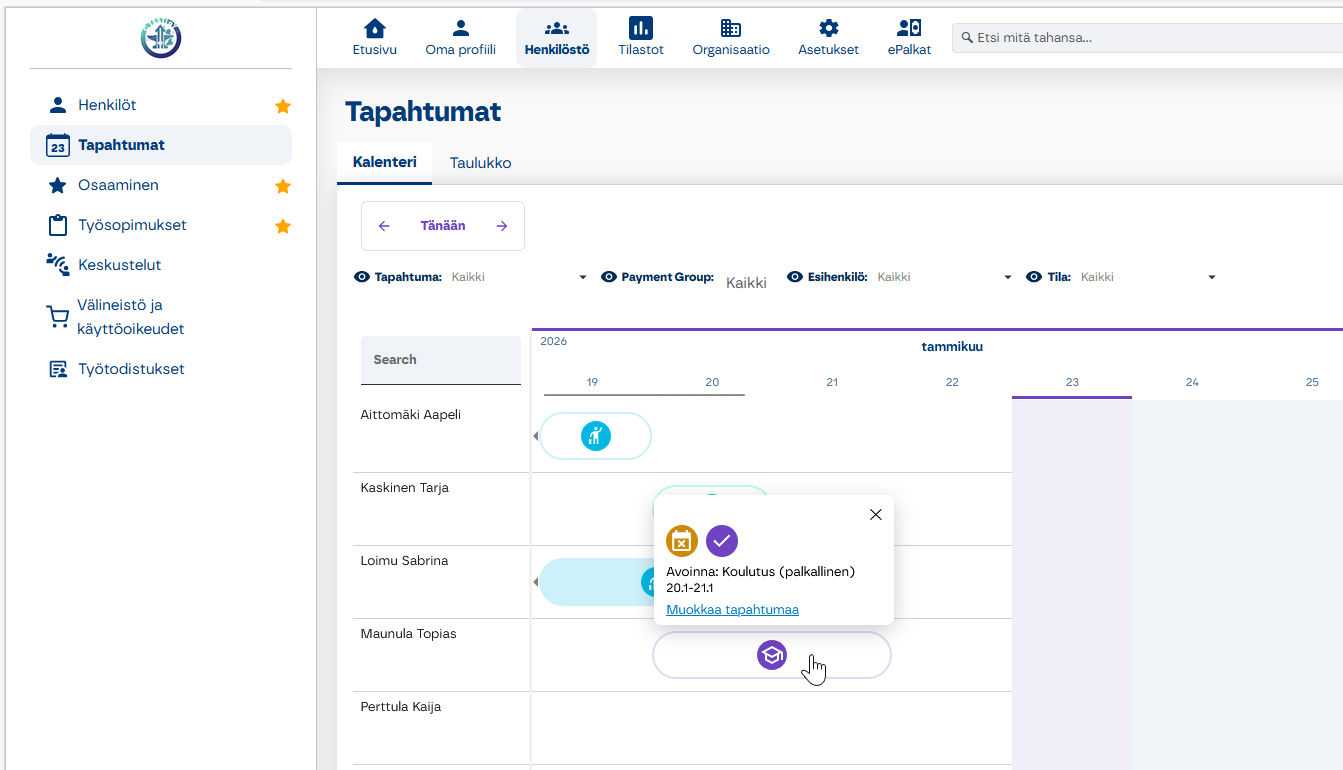Viewport: 1343px width, 770px height.
Task: Click the Muokkaa tapahtumaa link
Action: pos(732,609)
